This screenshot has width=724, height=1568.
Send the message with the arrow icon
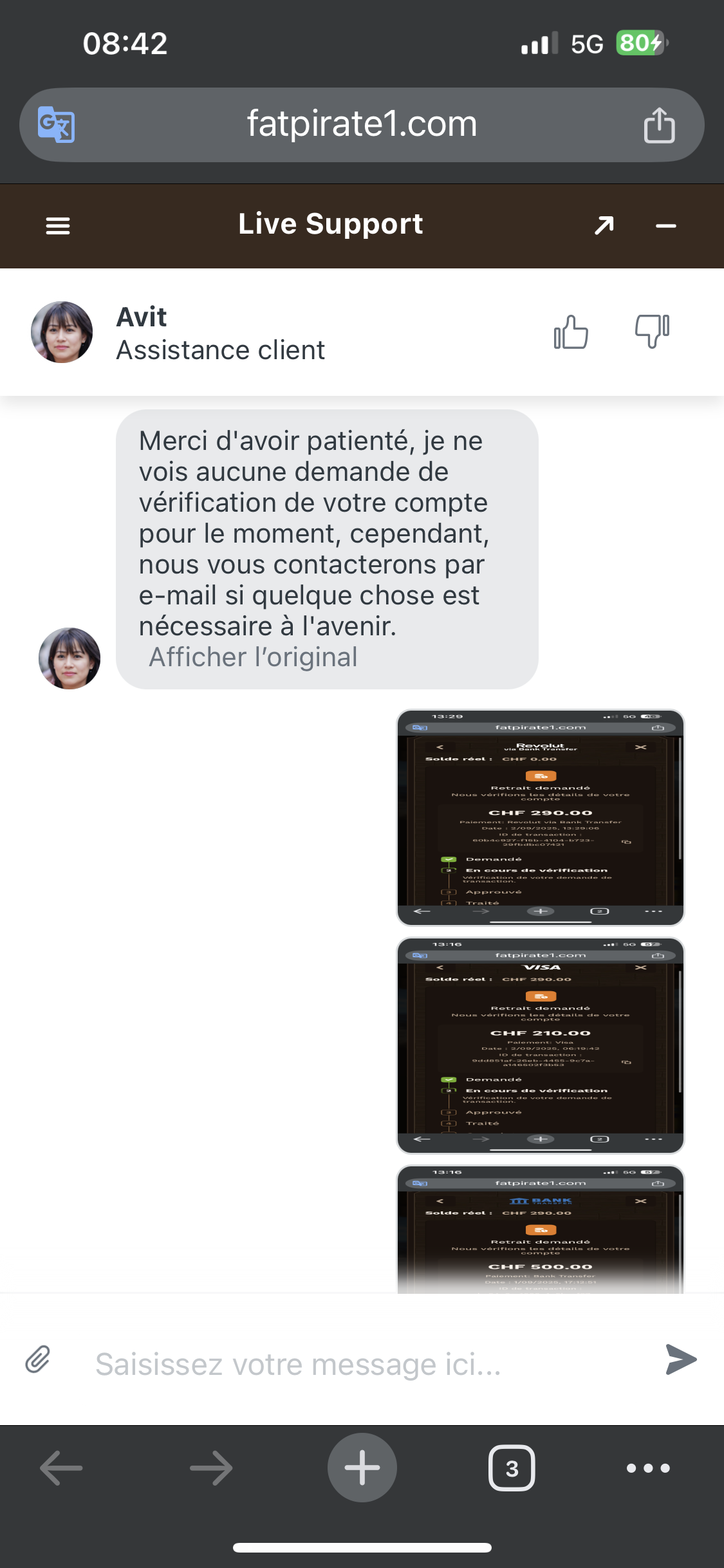click(681, 1359)
